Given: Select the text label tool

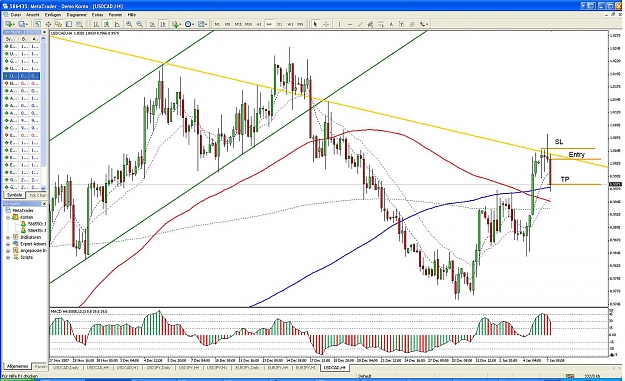Looking at the screenshot, I should click(x=401, y=24).
